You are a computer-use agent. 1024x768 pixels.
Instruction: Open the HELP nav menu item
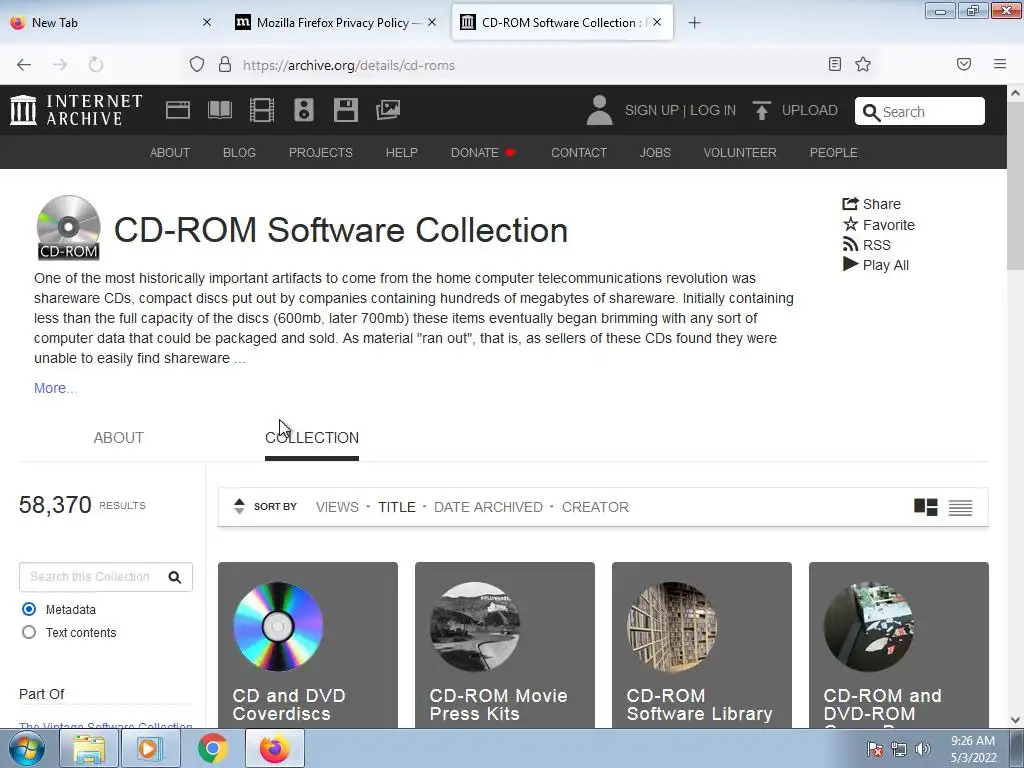tap(402, 152)
